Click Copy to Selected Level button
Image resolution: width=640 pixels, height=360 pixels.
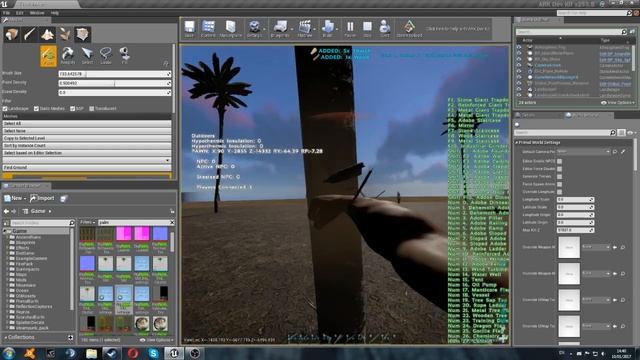pos(87,138)
